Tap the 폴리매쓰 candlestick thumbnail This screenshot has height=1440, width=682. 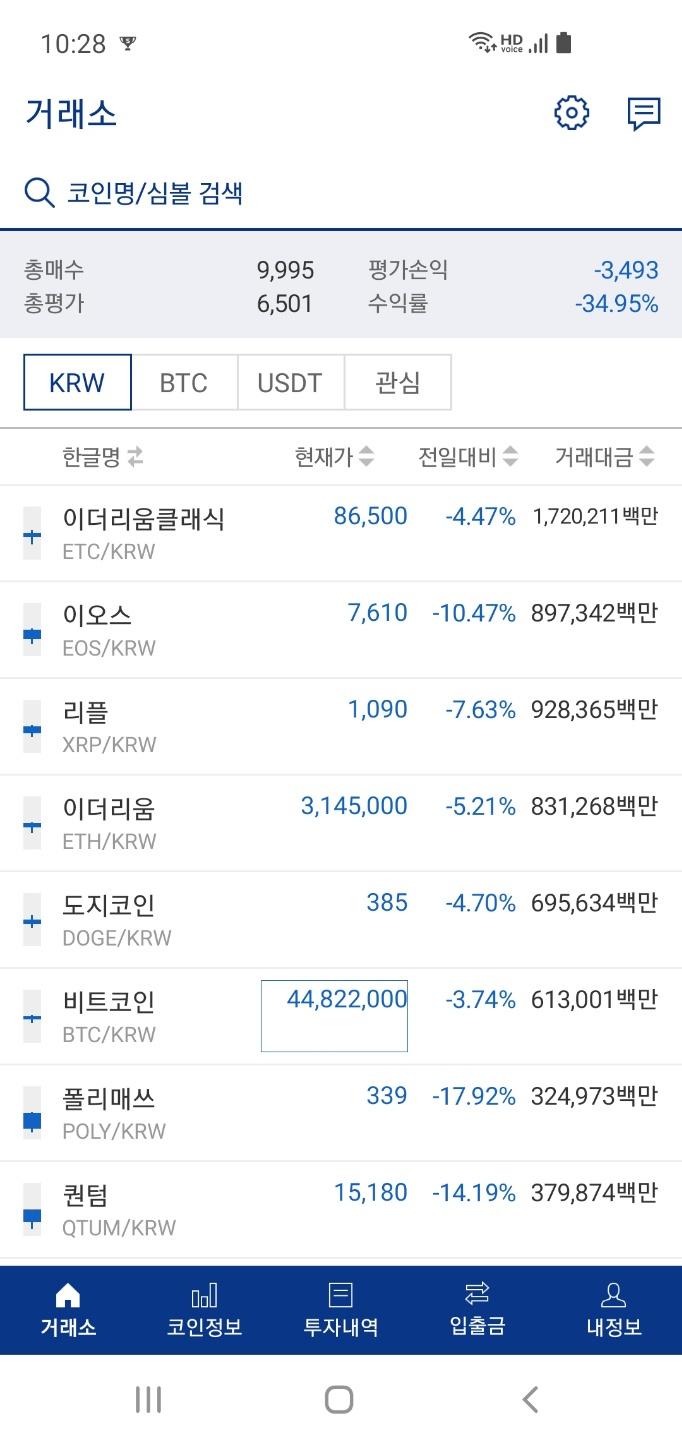point(32,1112)
